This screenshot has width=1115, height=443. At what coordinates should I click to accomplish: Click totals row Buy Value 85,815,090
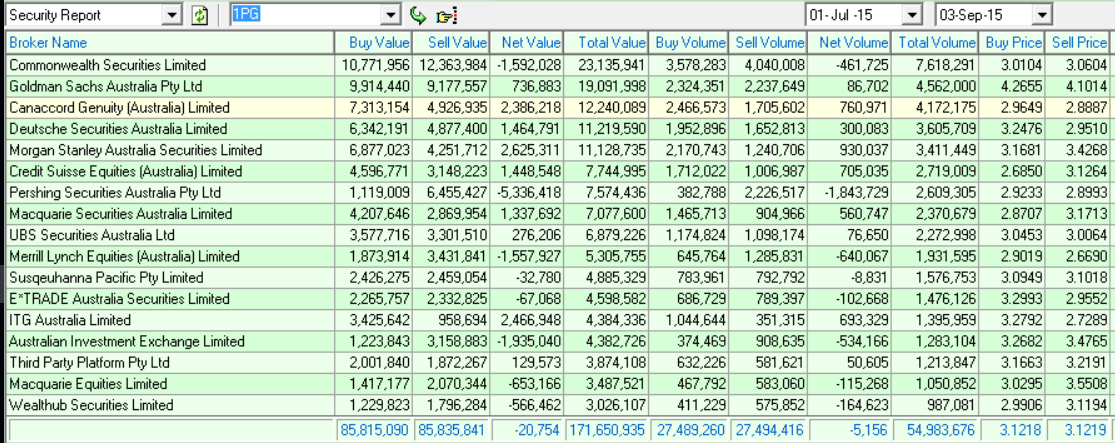point(373,430)
